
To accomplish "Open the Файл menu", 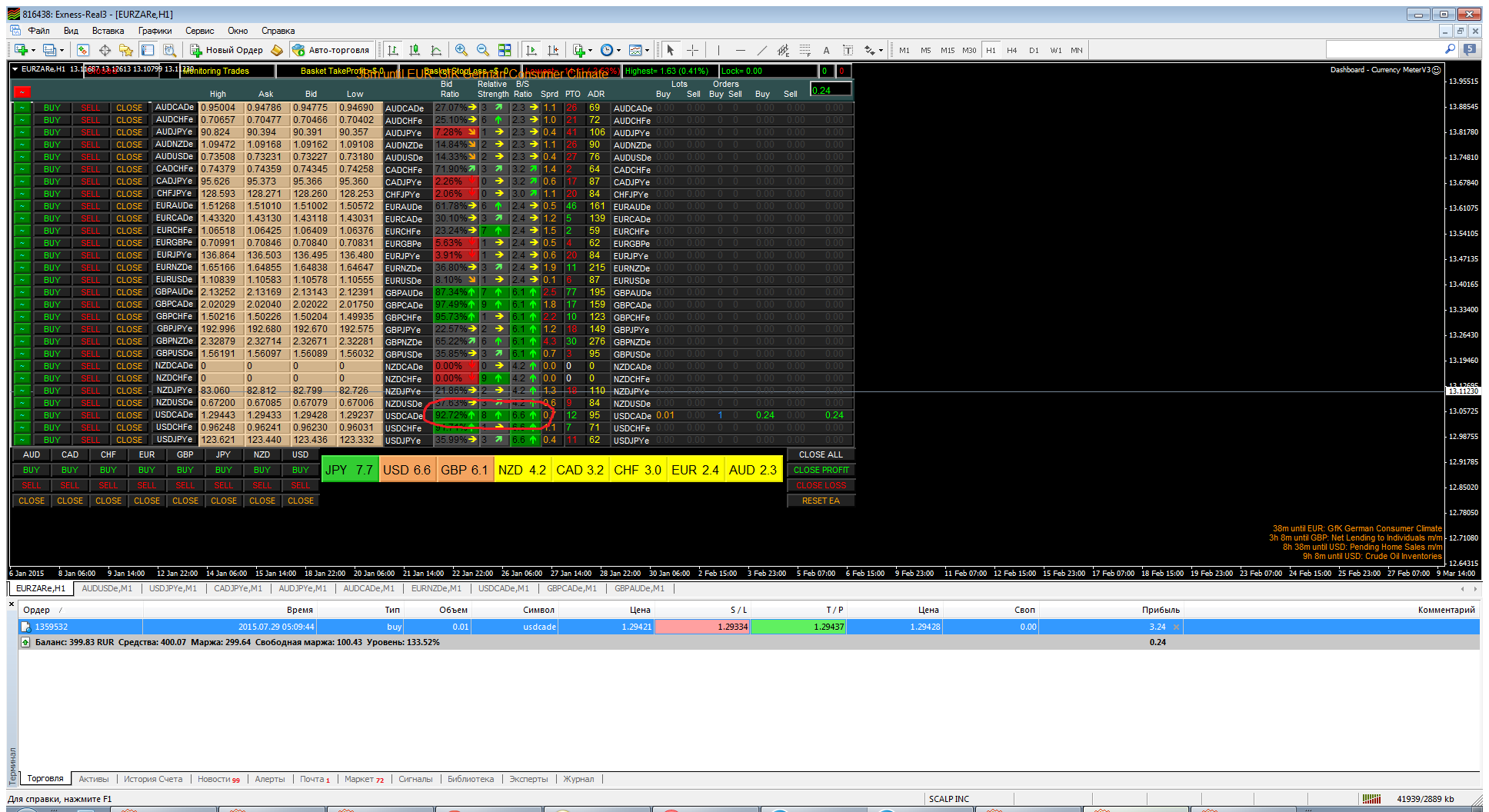I will click(x=38, y=31).
